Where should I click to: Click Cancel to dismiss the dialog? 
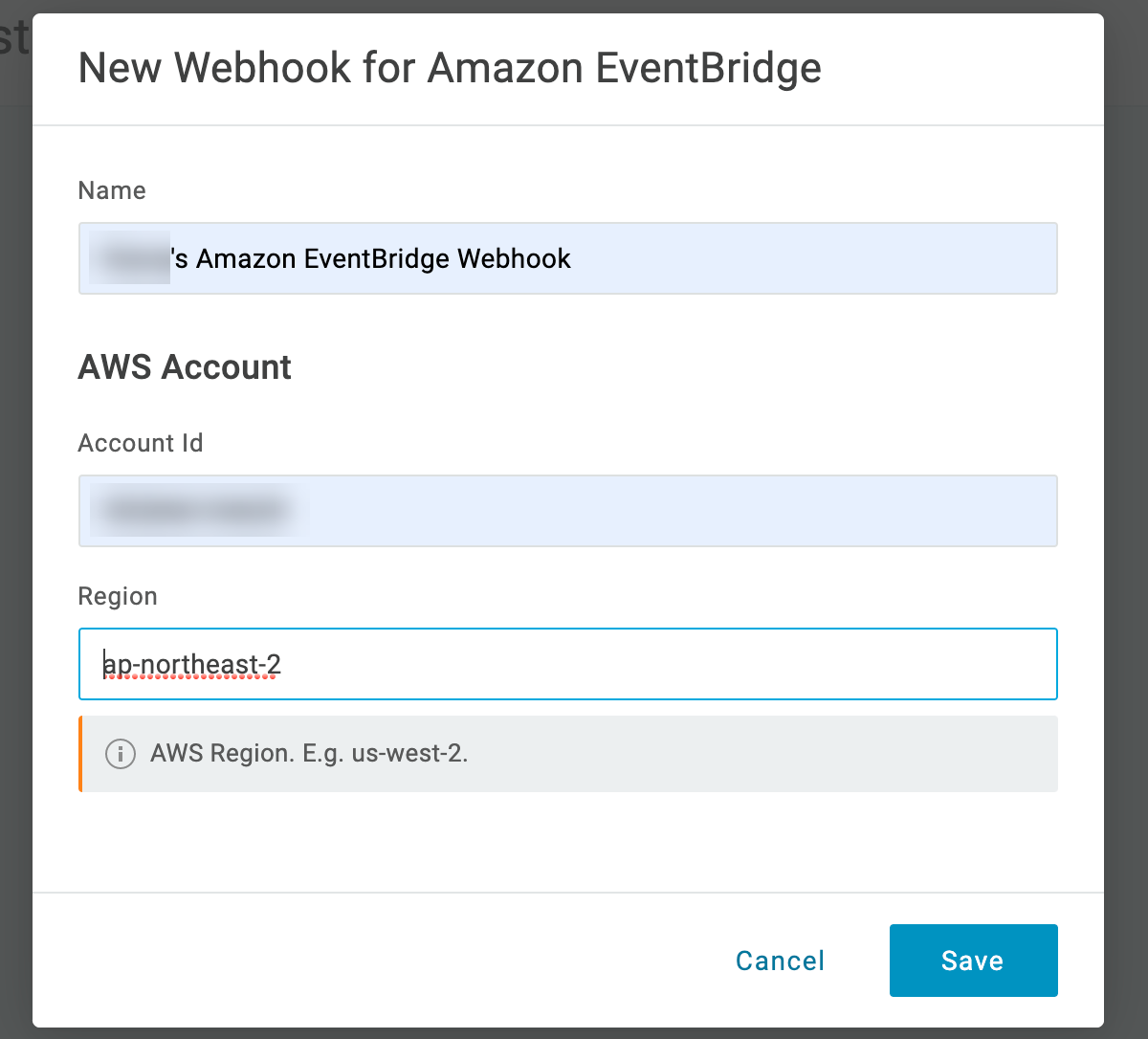tap(780, 961)
